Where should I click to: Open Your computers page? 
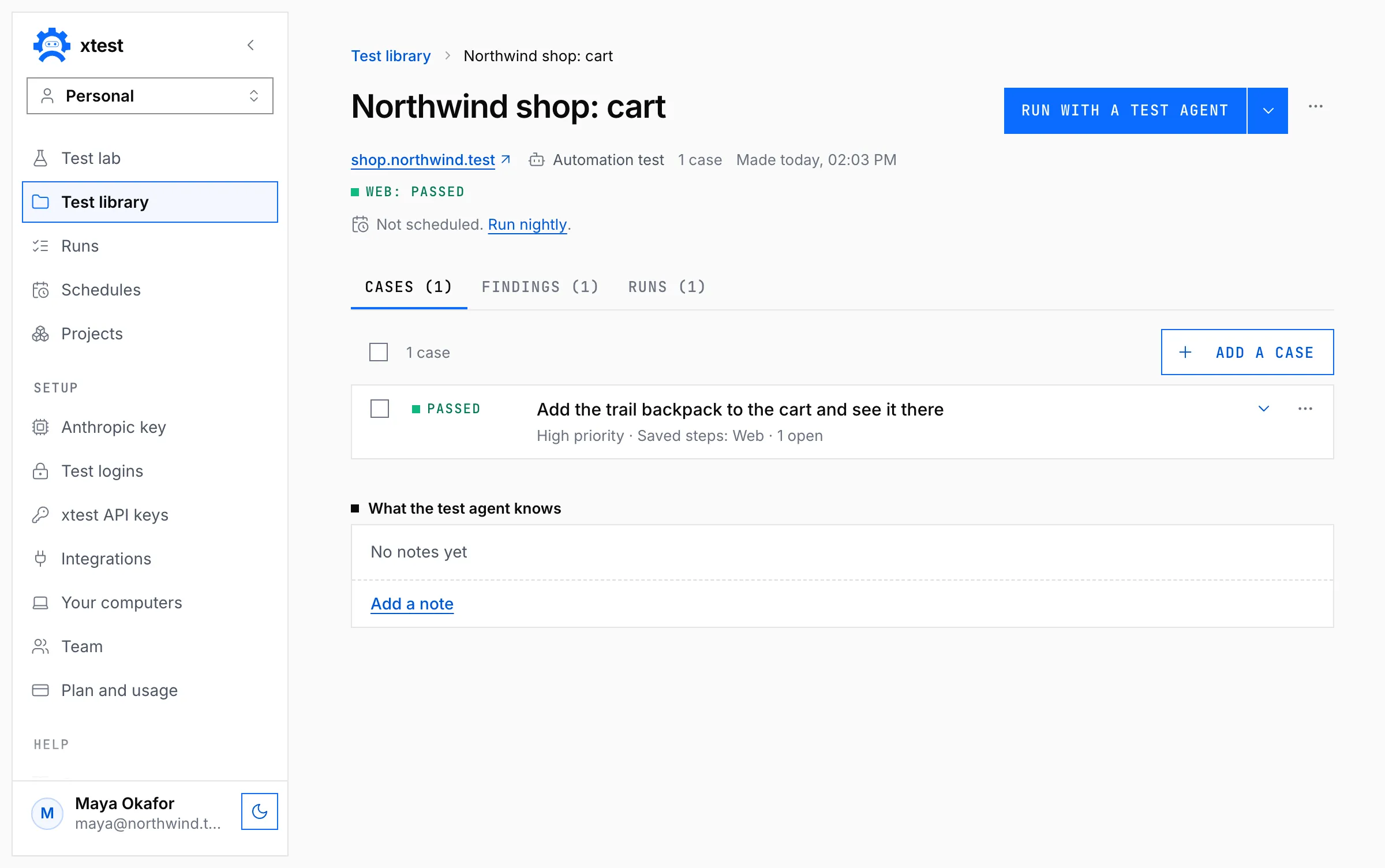150,603
